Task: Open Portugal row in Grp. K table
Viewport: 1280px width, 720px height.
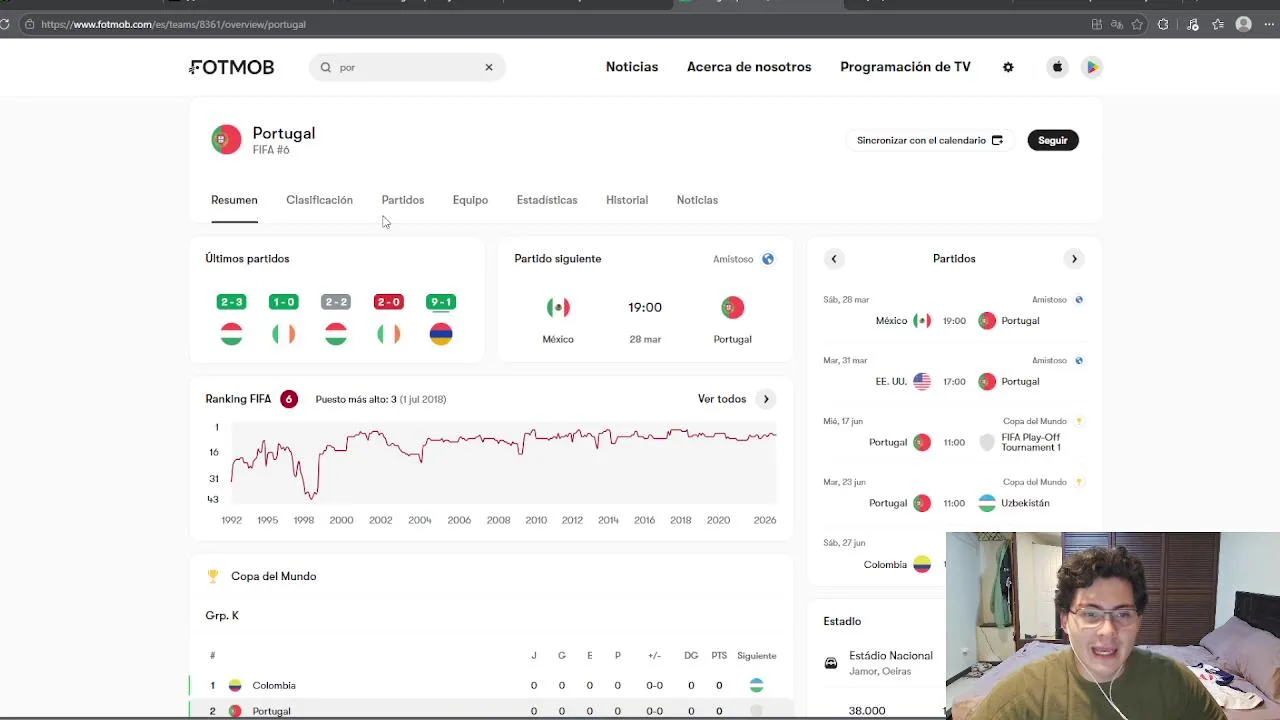Action: [x=491, y=710]
